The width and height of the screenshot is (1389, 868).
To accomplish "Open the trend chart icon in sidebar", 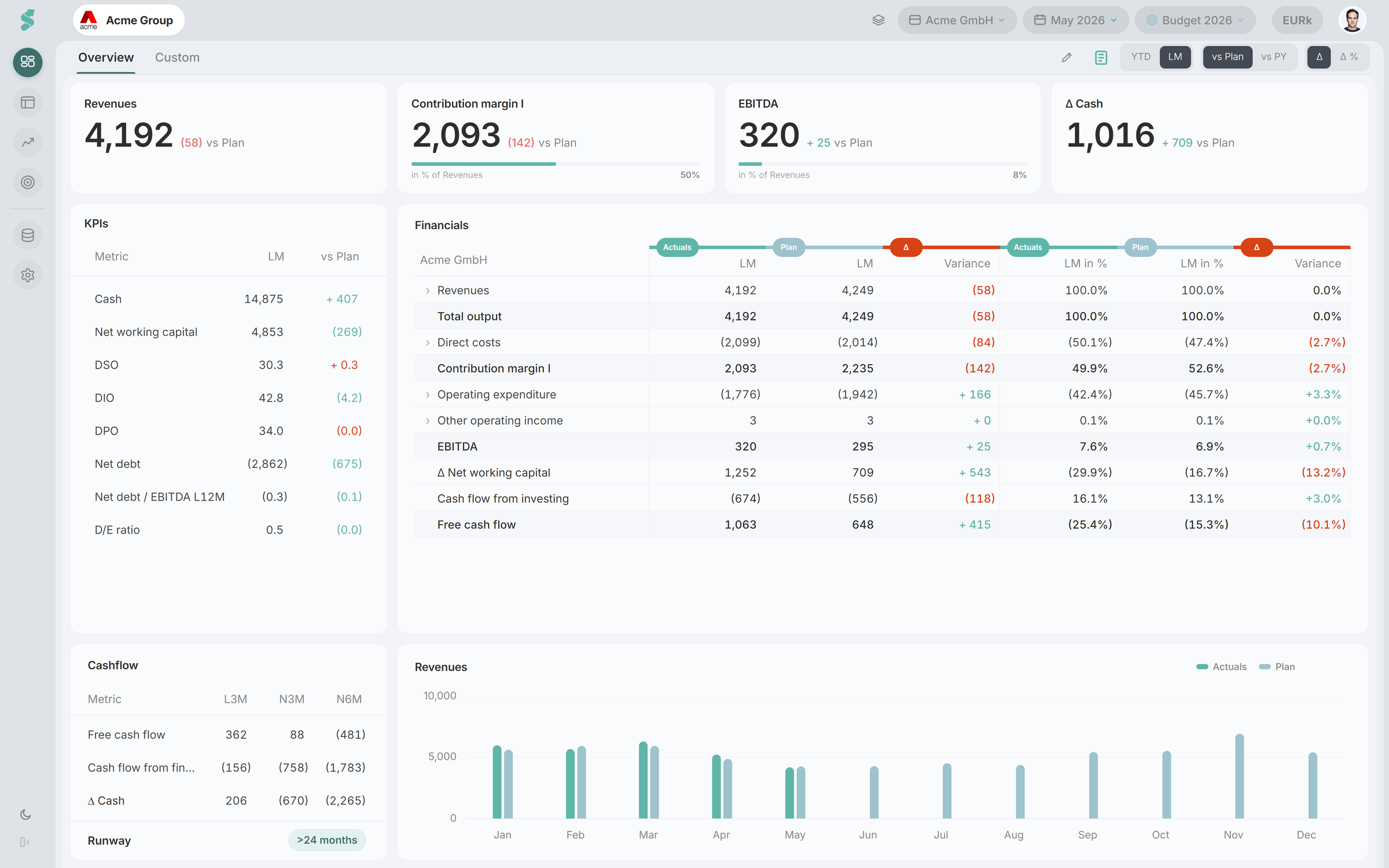I will [x=28, y=142].
